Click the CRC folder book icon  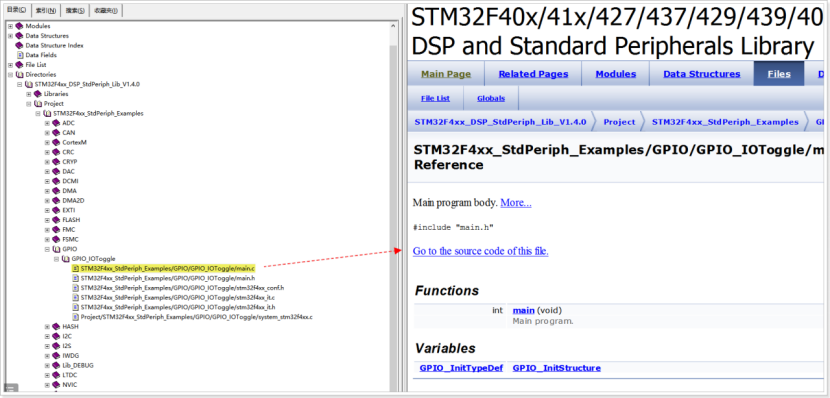click(56, 152)
